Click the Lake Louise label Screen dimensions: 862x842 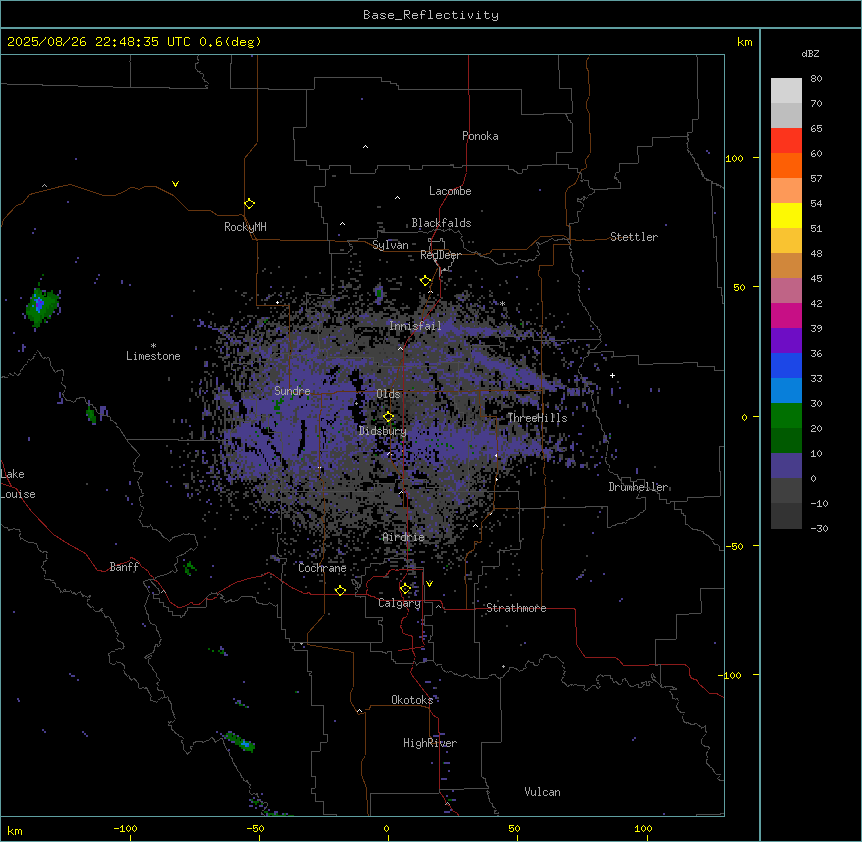click(18, 484)
